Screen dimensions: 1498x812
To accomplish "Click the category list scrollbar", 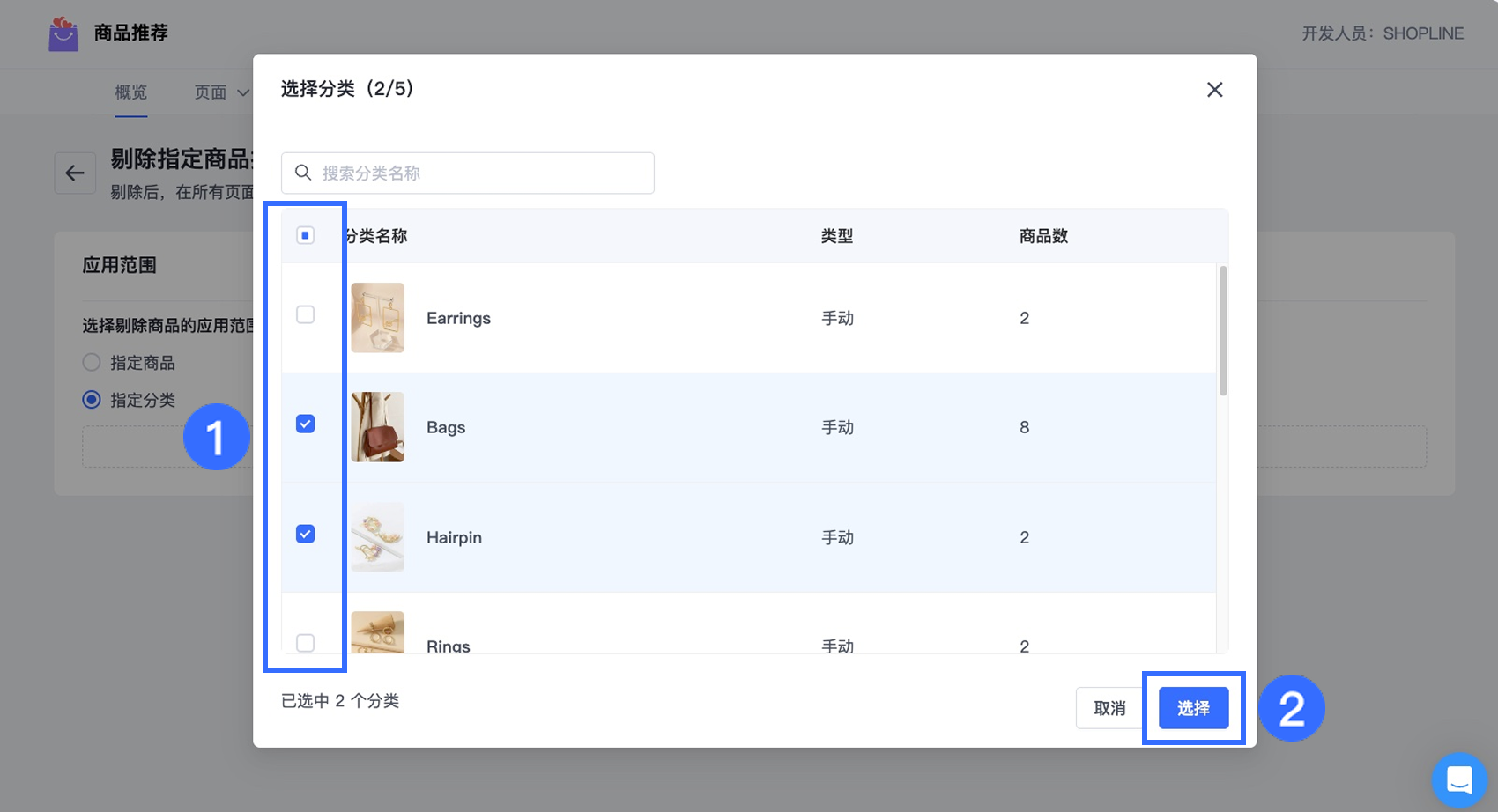I will [1223, 331].
